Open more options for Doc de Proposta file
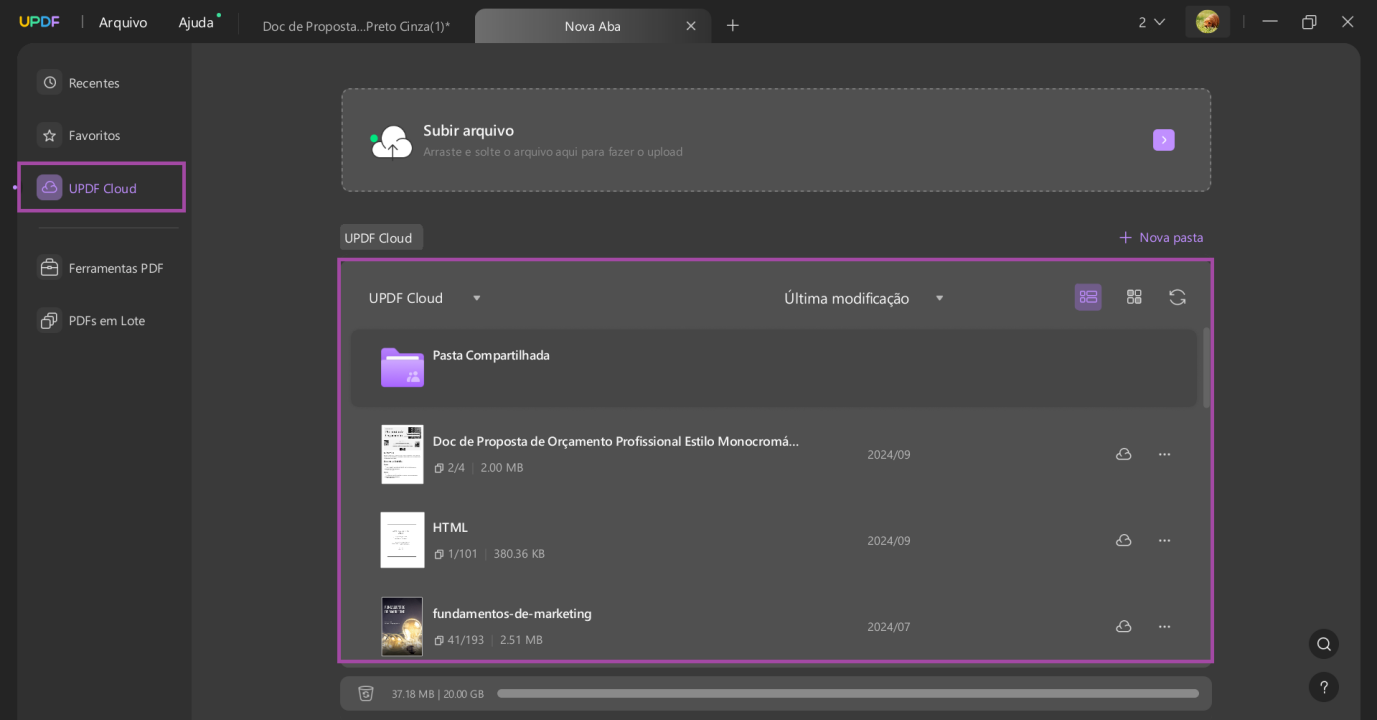This screenshot has width=1377, height=720. click(1164, 454)
